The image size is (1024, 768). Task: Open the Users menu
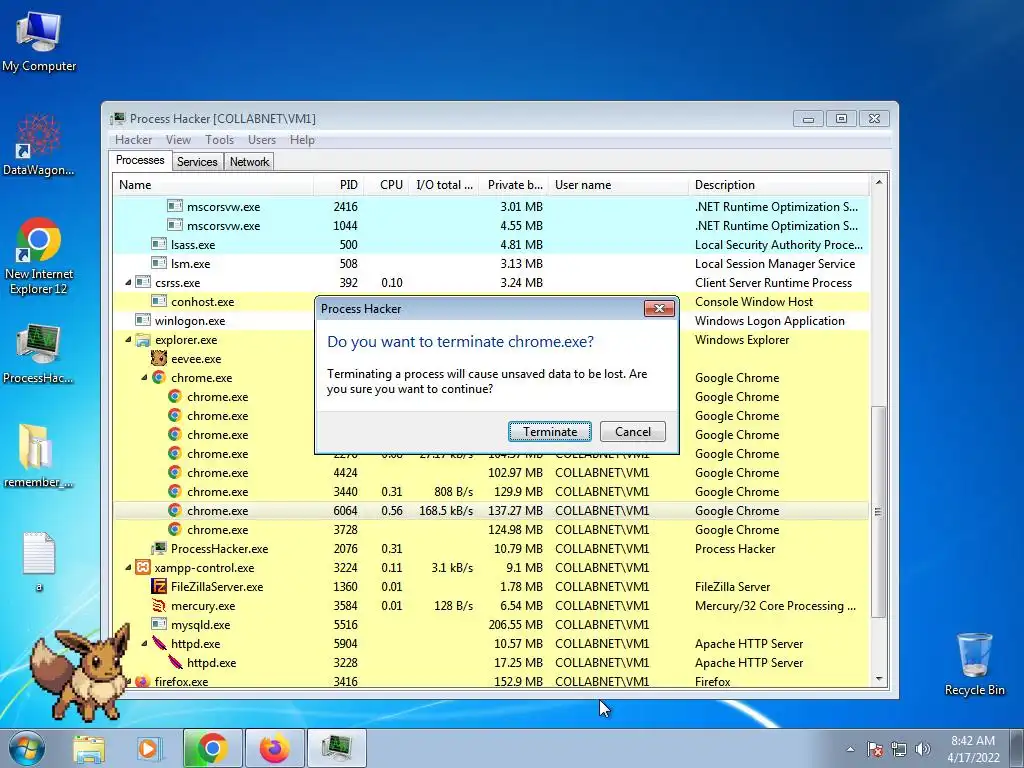[262, 140]
